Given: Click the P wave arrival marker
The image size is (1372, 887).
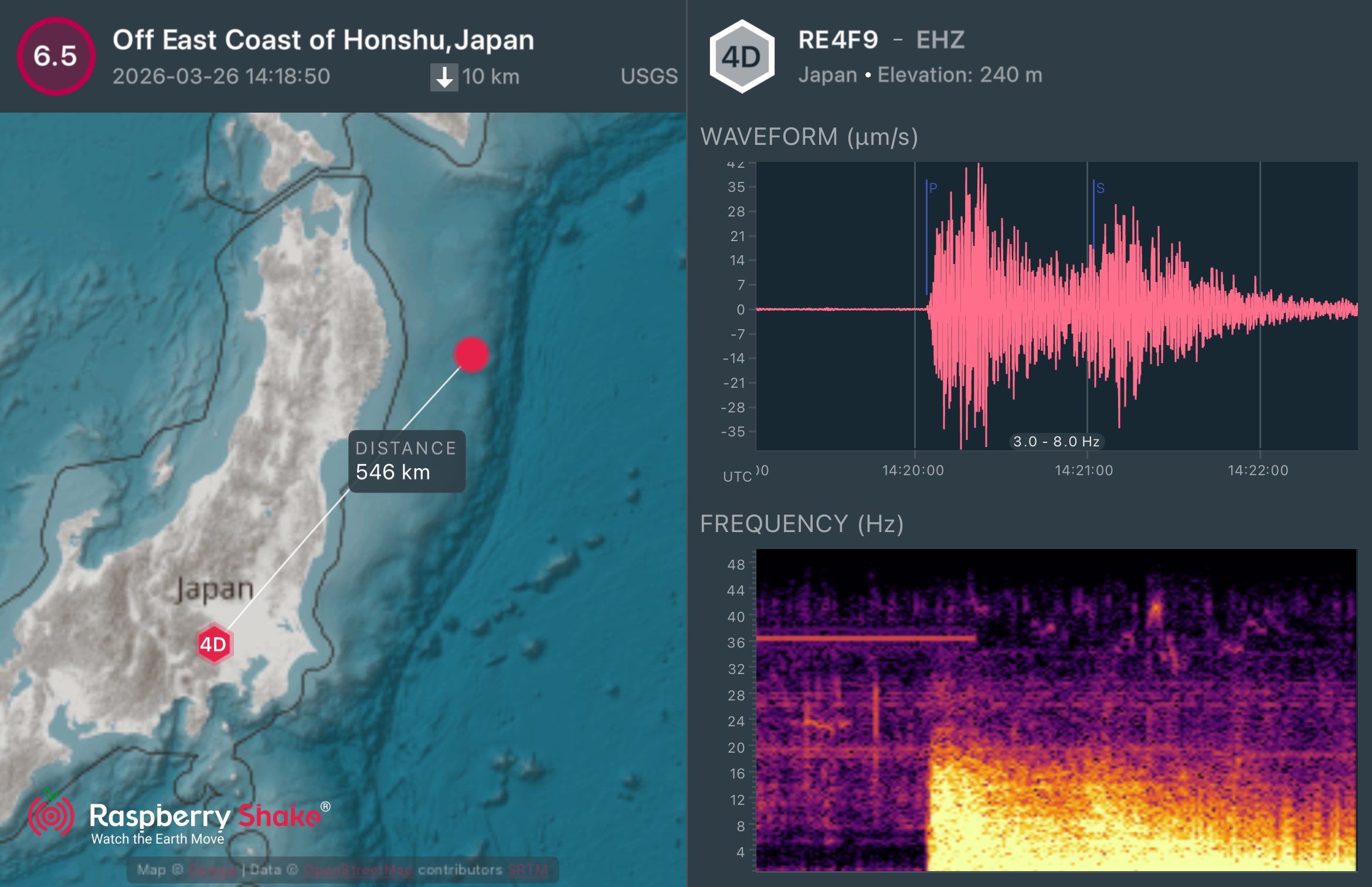Looking at the screenshot, I should point(932,188).
